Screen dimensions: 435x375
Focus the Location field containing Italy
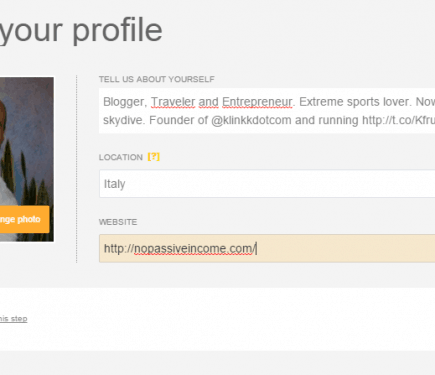(x=267, y=184)
